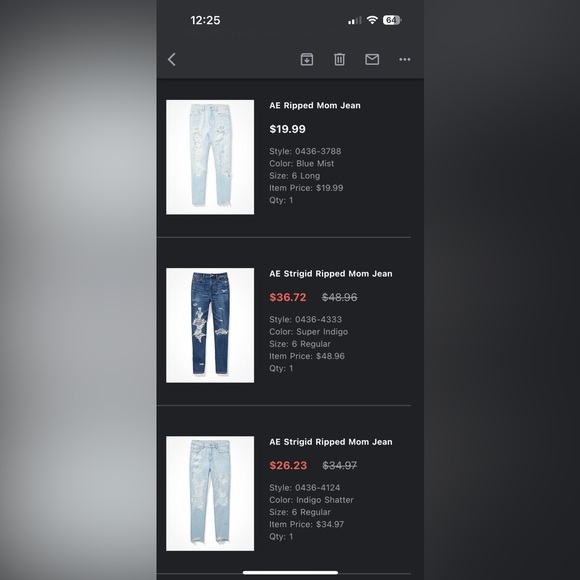Open the Indigo Shatter AE Strigid Ripped Mom Jean title

point(331,442)
